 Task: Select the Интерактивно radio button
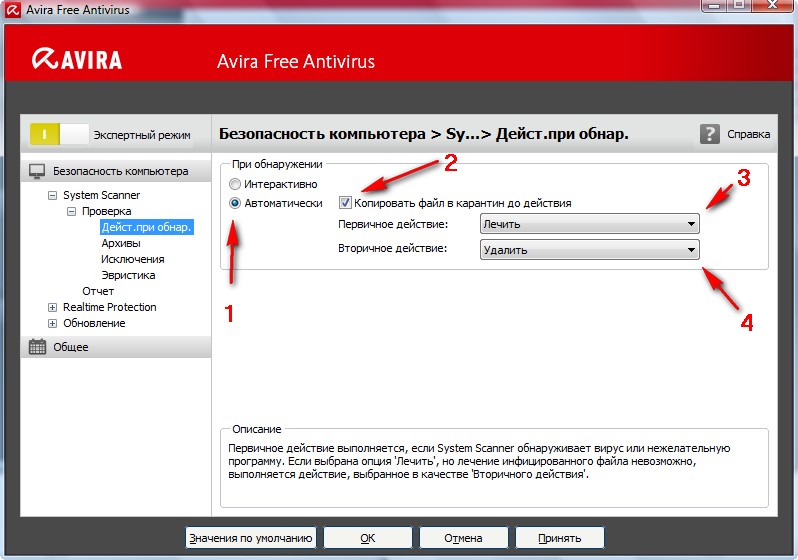click(x=235, y=184)
